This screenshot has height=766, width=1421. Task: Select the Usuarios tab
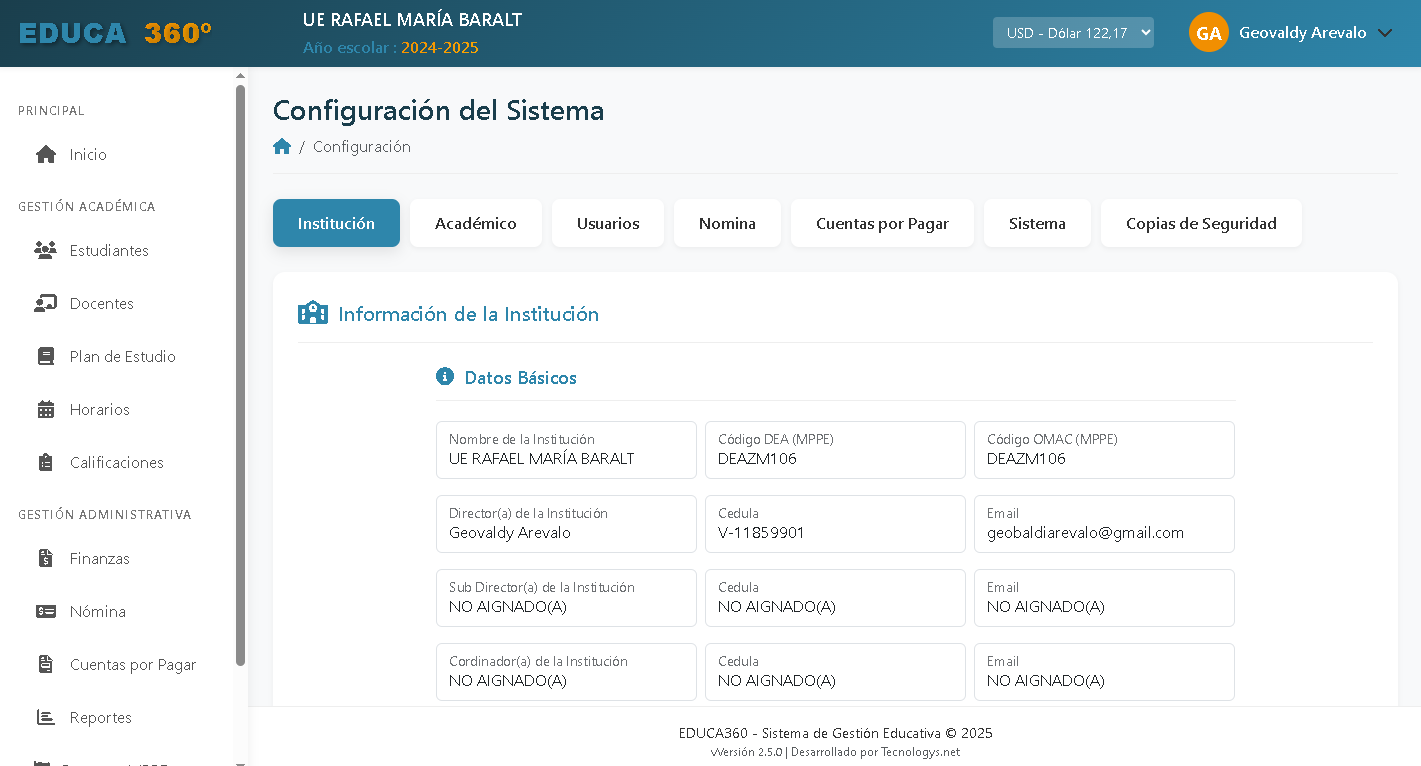point(608,223)
